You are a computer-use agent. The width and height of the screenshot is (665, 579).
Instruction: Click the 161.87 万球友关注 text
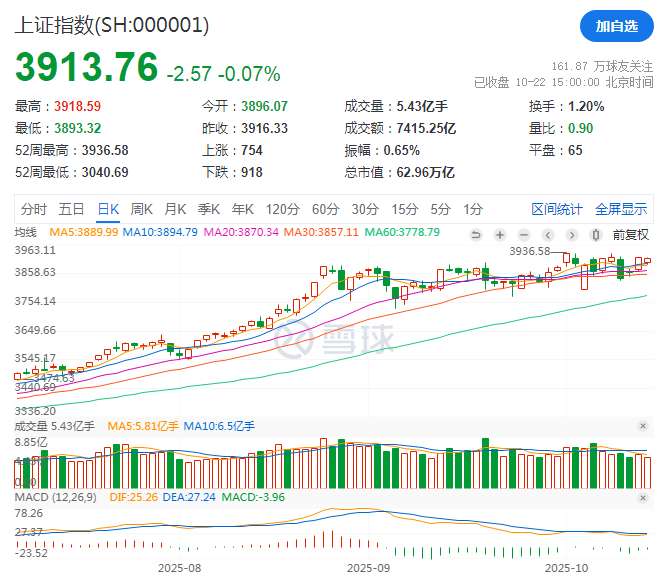pyautogui.click(x=602, y=67)
